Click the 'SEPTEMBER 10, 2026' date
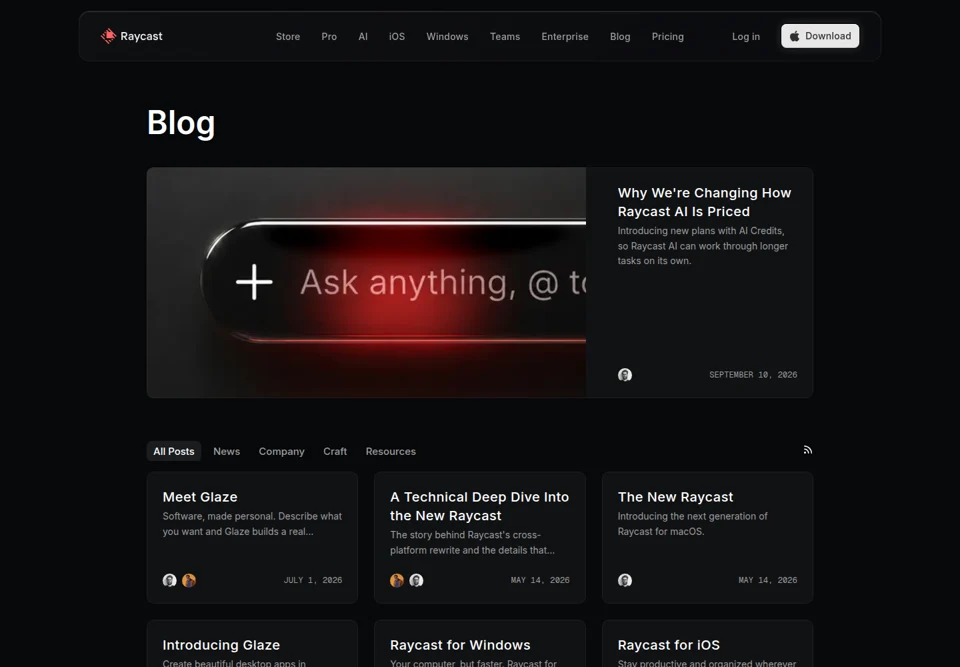This screenshot has height=667, width=960. pyautogui.click(x=753, y=375)
